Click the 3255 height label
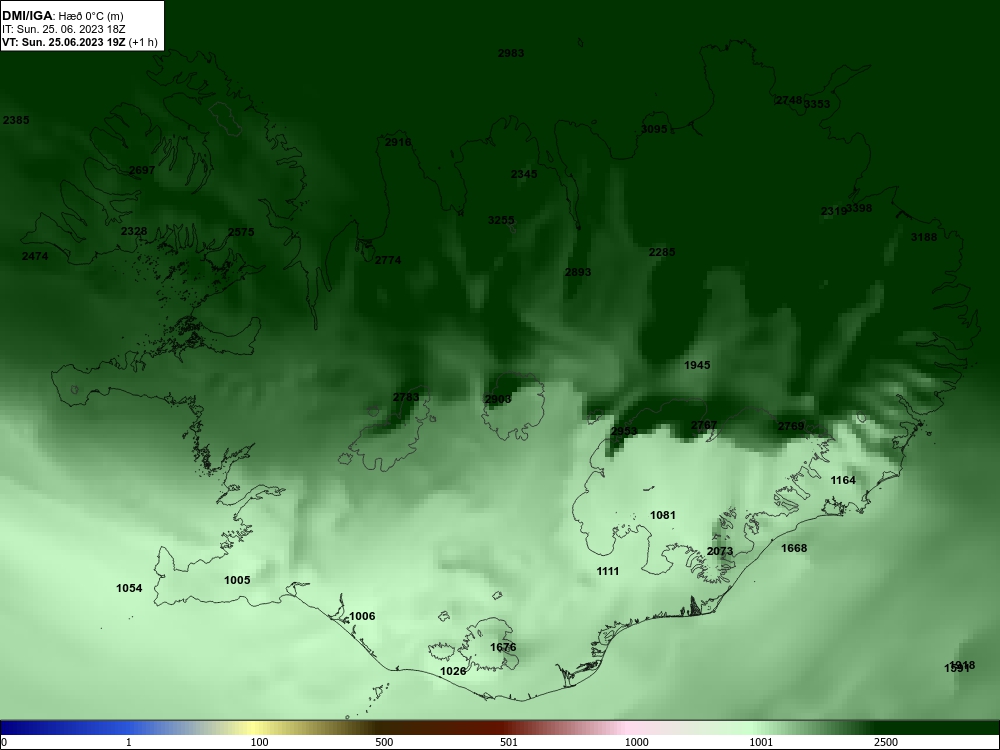The image size is (1000, 750). [501, 221]
